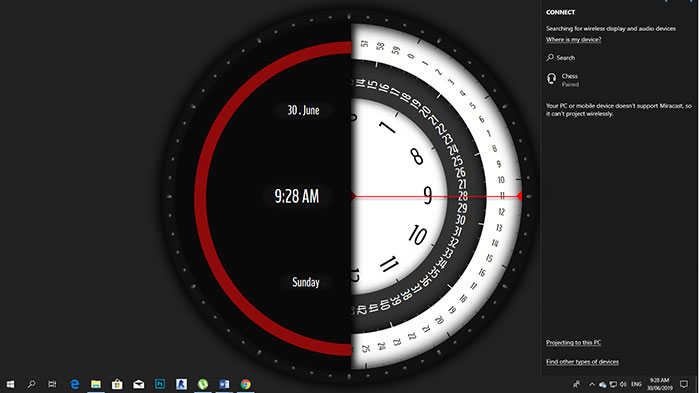Launch Microsoft Edge from the taskbar
This screenshot has height=393, width=700.
click(x=75, y=384)
